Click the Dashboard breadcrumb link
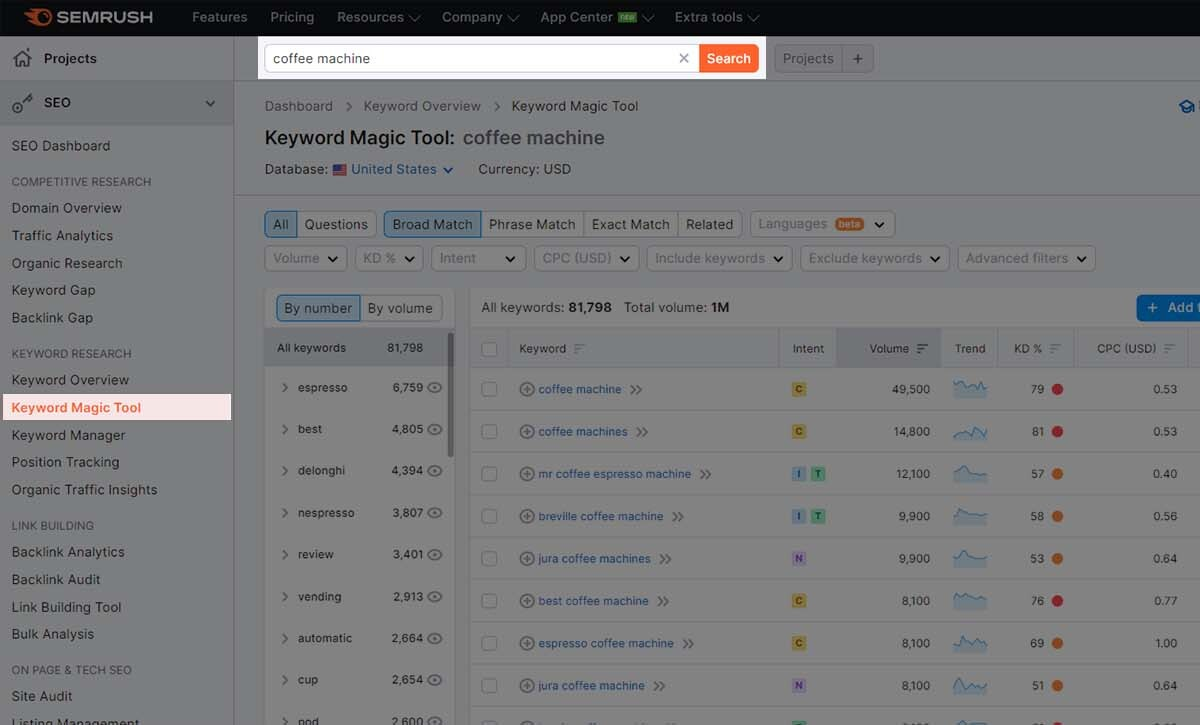This screenshot has height=725, width=1200. pos(298,106)
